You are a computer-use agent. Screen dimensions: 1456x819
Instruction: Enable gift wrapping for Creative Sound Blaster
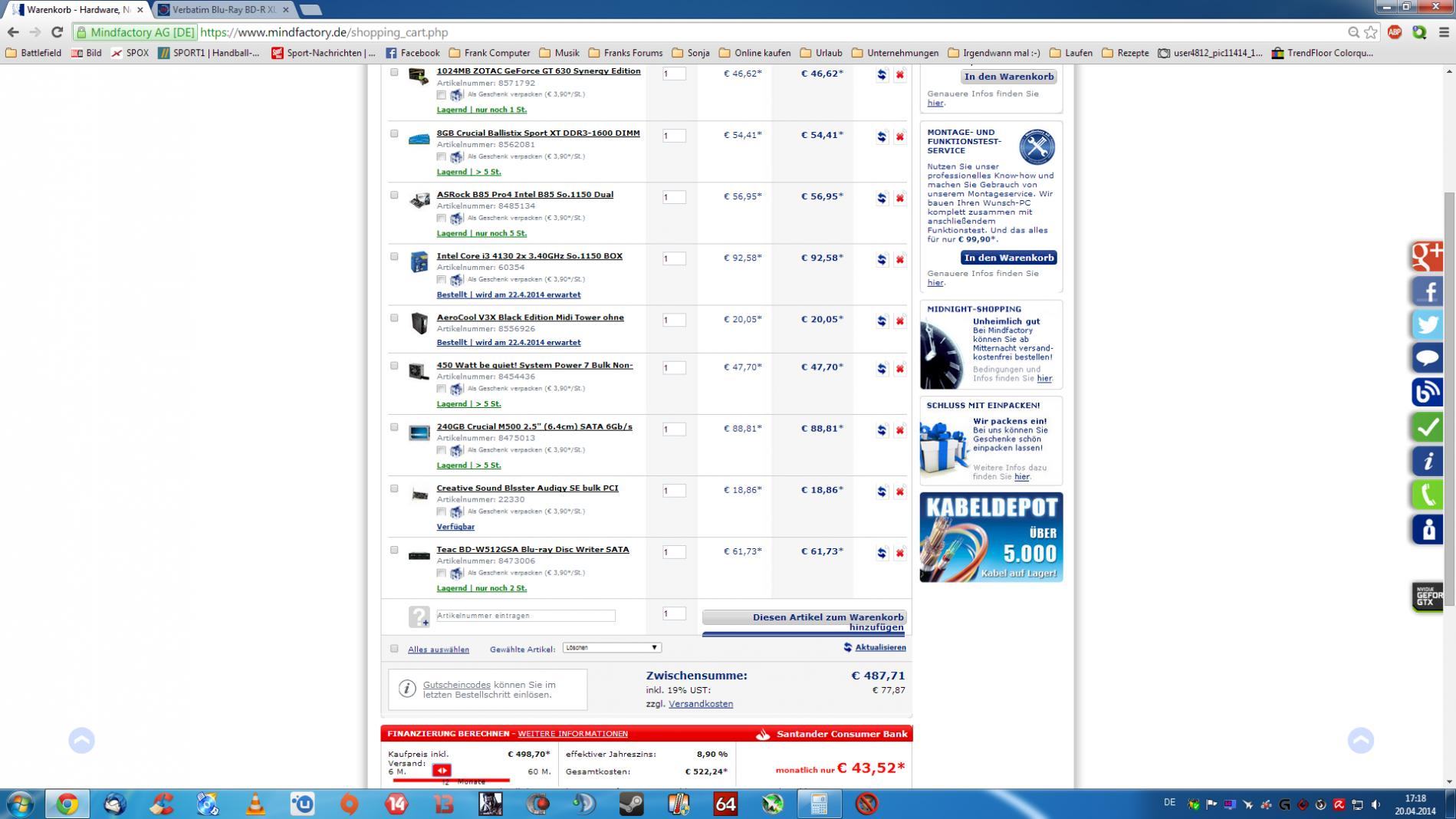[441, 511]
